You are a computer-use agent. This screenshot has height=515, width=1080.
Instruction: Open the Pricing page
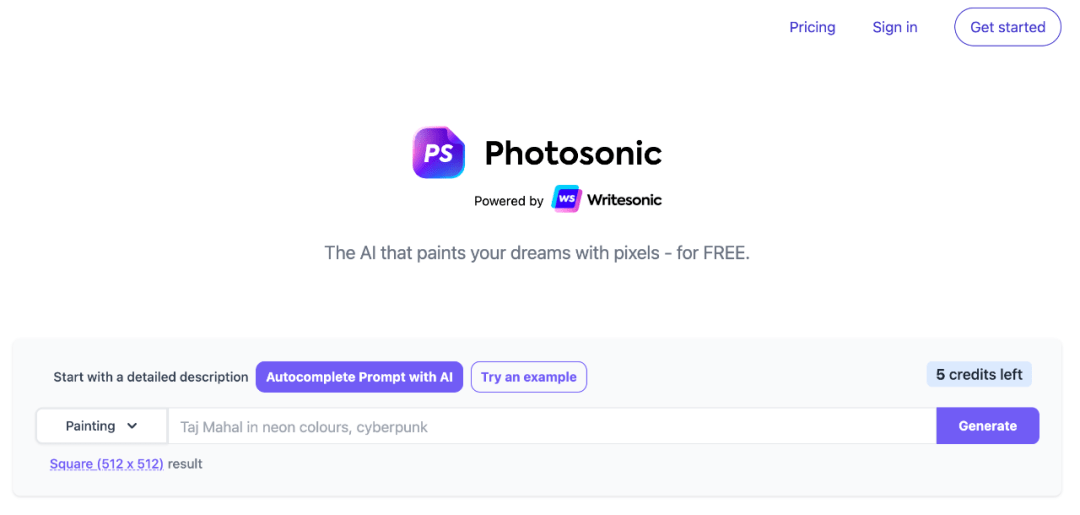812,28
